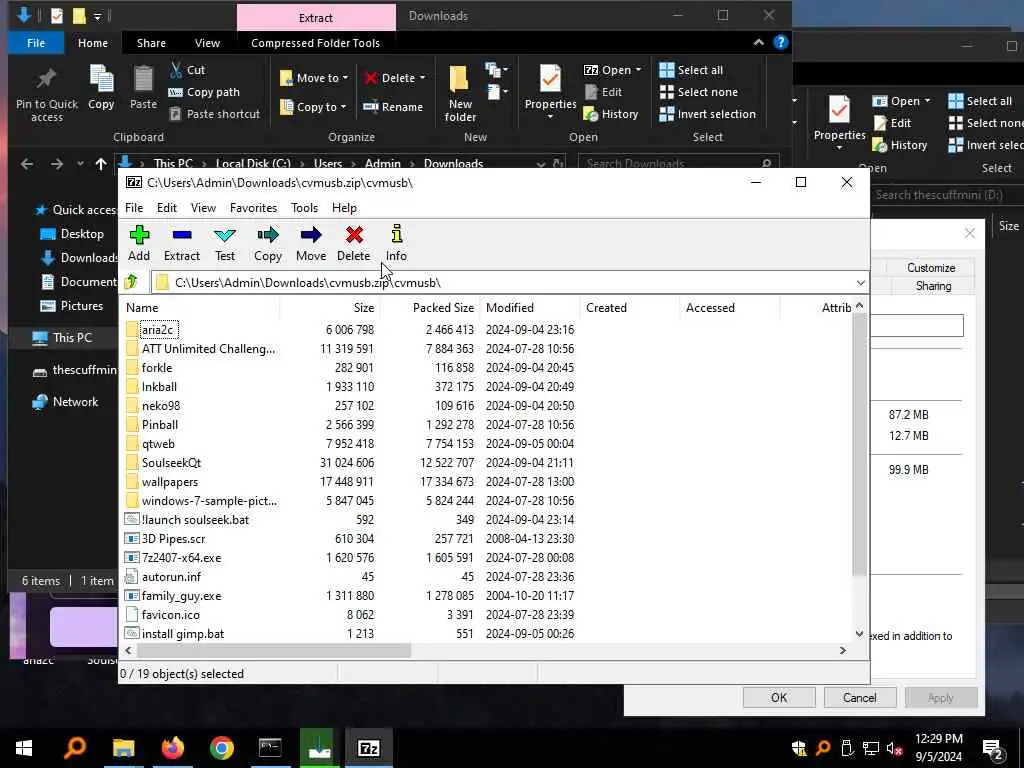Click the 7-Zip Copy toolbar icon
The width and height of the screenshot is (1024, 768).
[268, 244]
